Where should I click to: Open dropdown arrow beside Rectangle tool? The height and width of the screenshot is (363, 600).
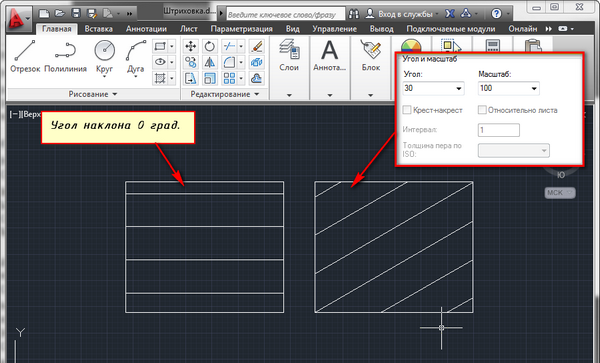click(x=171, y=46)
